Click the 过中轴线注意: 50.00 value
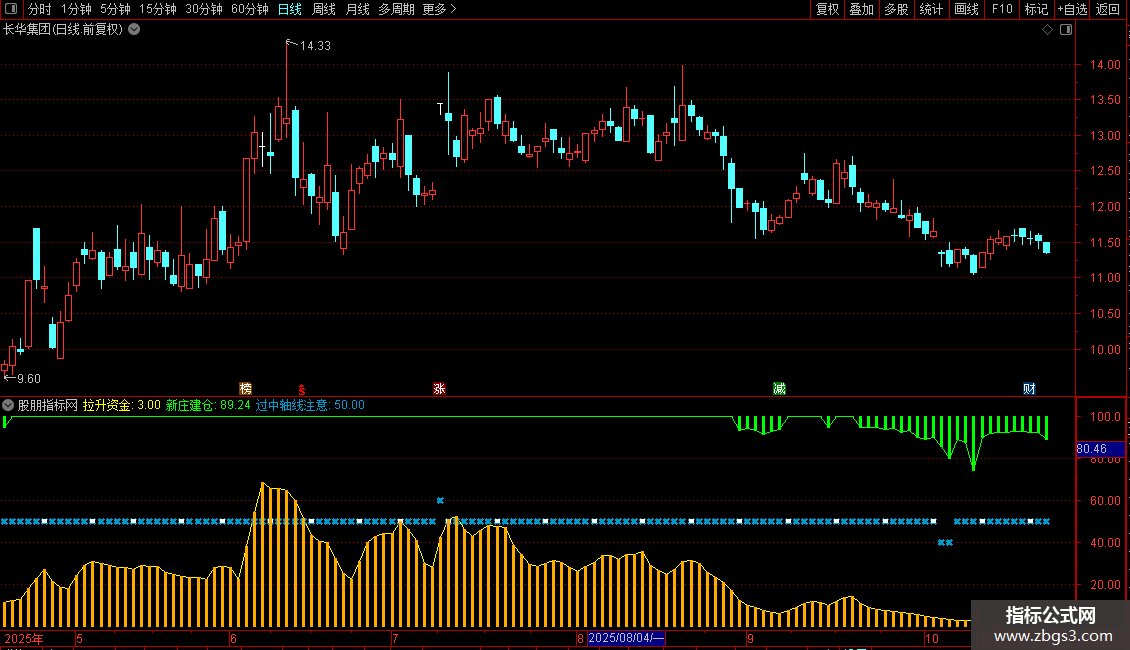The width and height of the screenshot is (1130, 650). (x=310, y=405)
